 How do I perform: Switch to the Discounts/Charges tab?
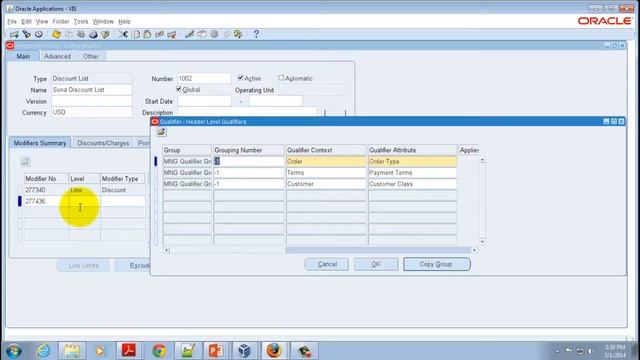(103, 143)
